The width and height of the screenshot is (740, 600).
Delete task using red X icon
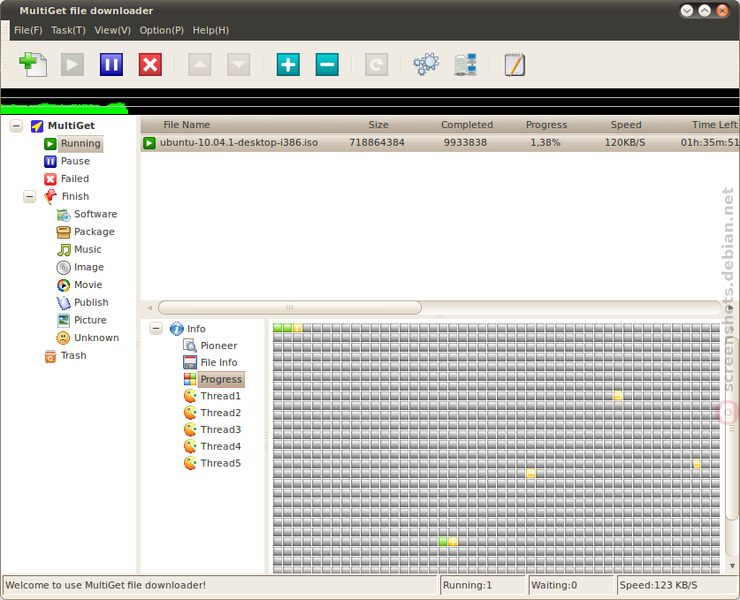coord(151,64)
